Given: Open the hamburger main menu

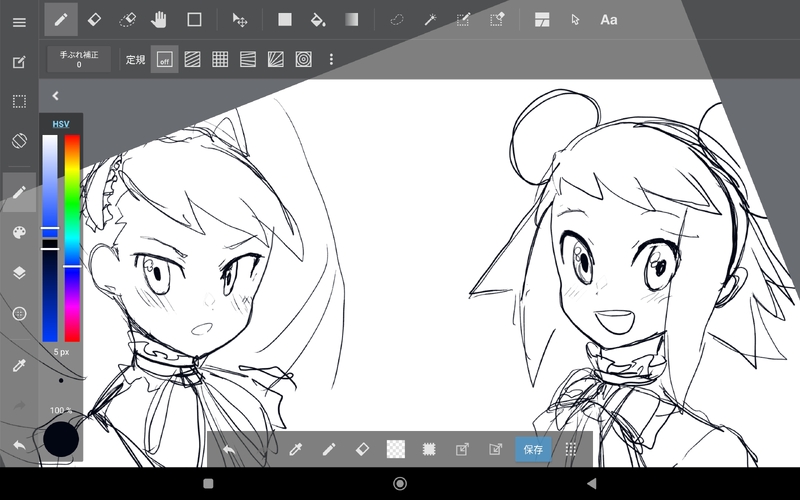Looking at the screenshot, I should pyautogui.click(x=19, y=22).
